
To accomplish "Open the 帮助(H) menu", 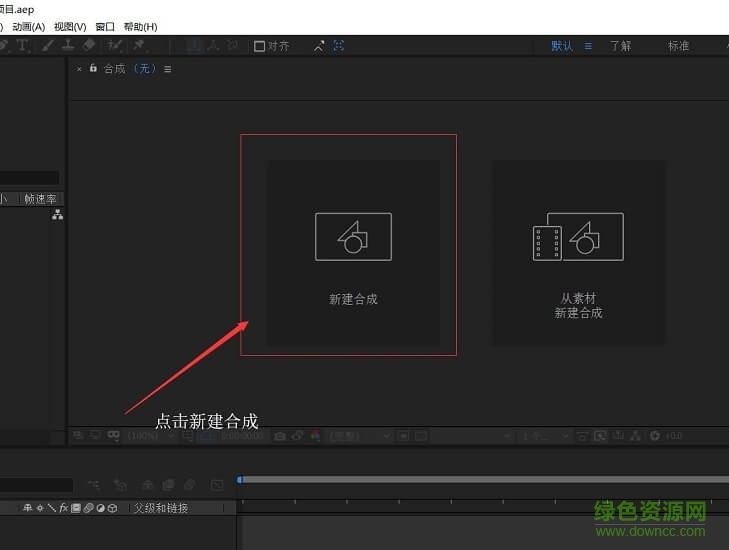I will 140,27.
